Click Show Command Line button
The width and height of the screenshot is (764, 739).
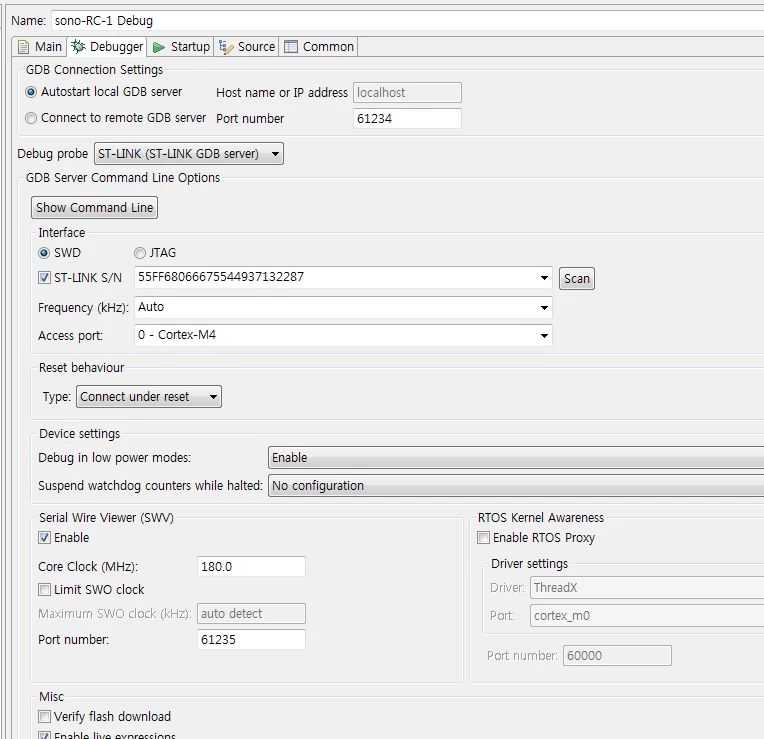coord(95,208)
